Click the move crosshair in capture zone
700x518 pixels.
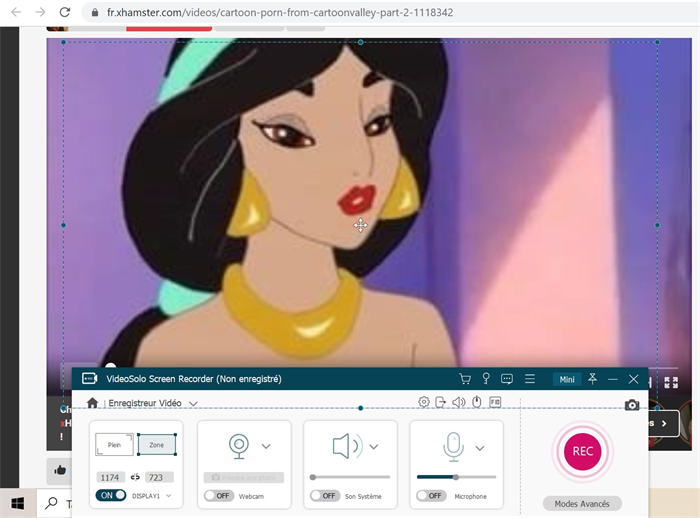pyautogui.click(x=360, y=225)
